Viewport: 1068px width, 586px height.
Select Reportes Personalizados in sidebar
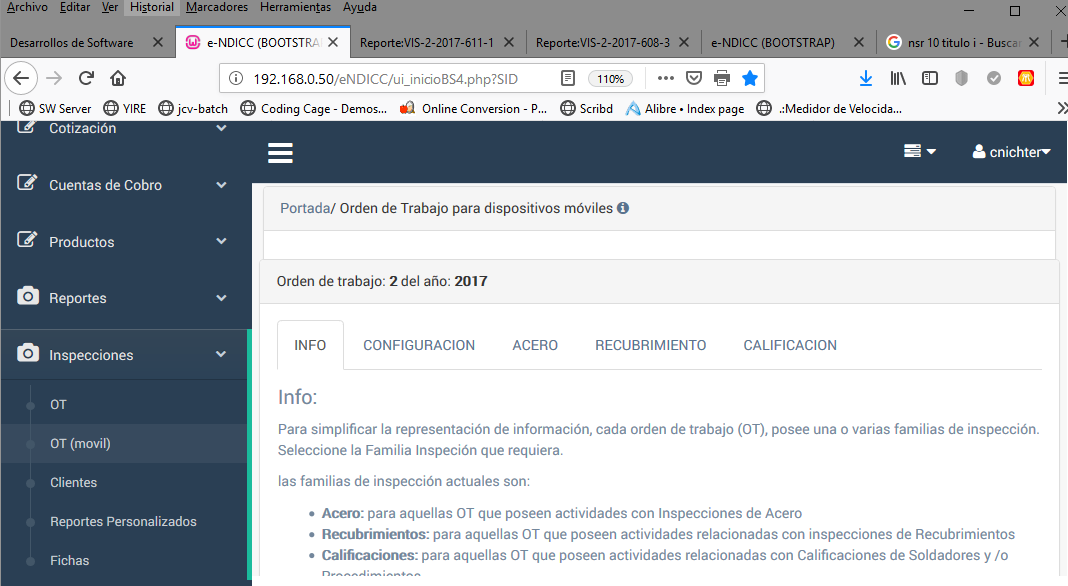pyautogui.click(x=123, y=522)
